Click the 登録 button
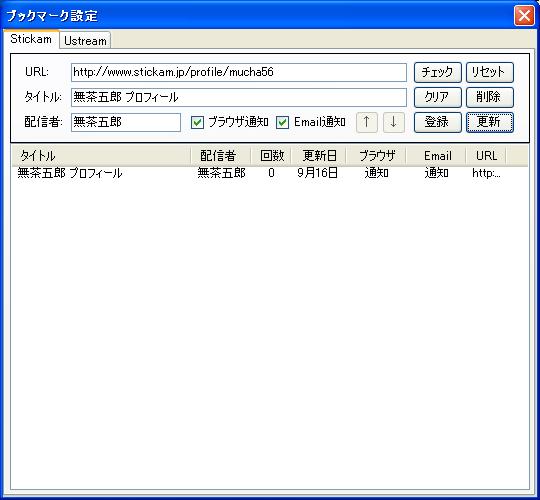 pos(437,122)
